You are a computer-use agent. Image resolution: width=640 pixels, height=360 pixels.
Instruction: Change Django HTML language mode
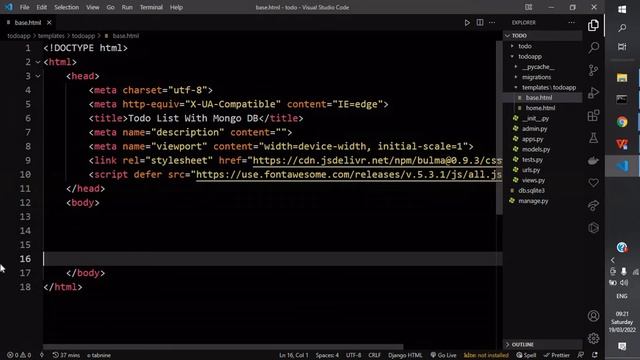(405, 355)
